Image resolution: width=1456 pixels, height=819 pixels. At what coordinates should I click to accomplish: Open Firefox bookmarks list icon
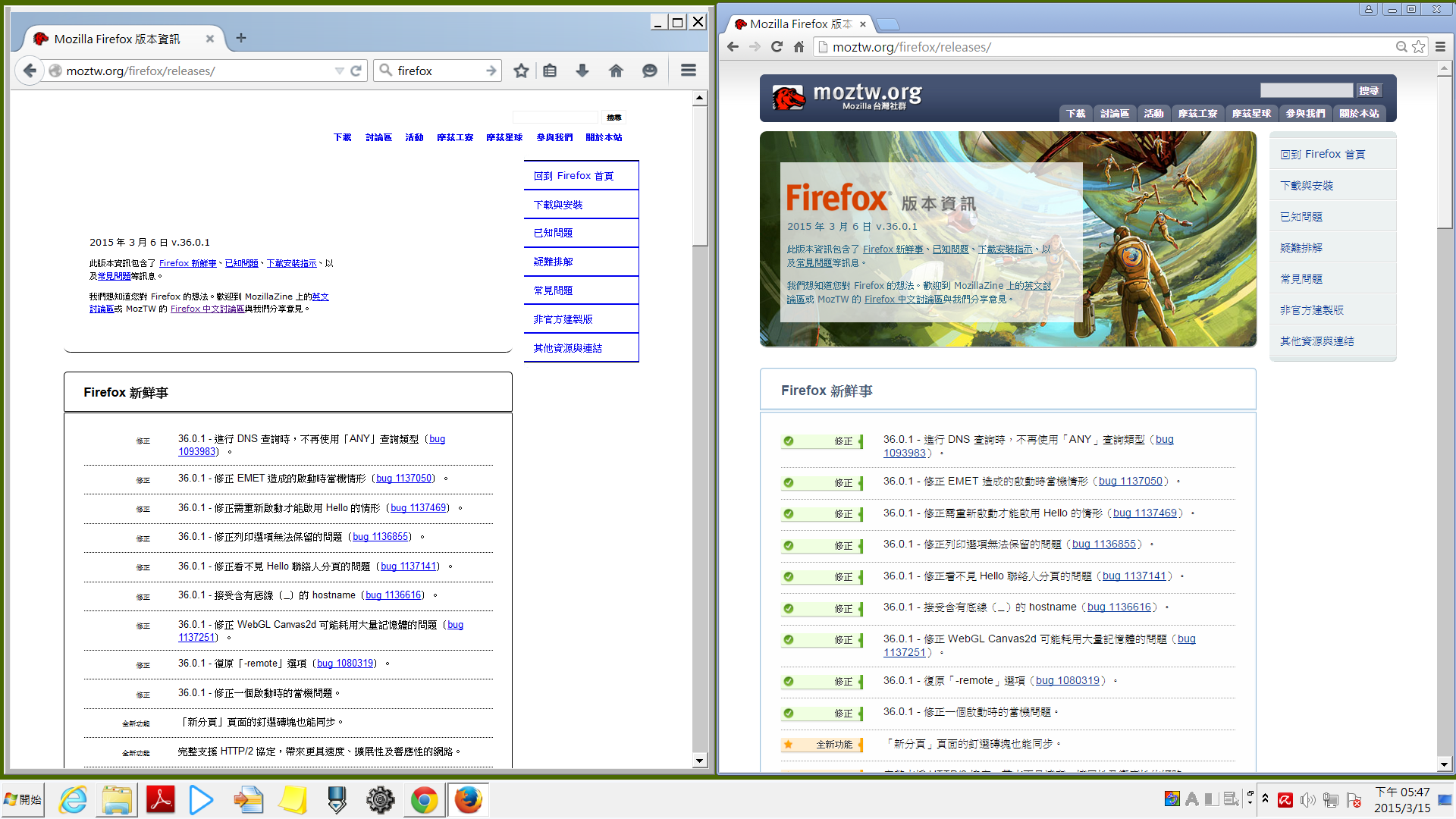coord(550,71)
